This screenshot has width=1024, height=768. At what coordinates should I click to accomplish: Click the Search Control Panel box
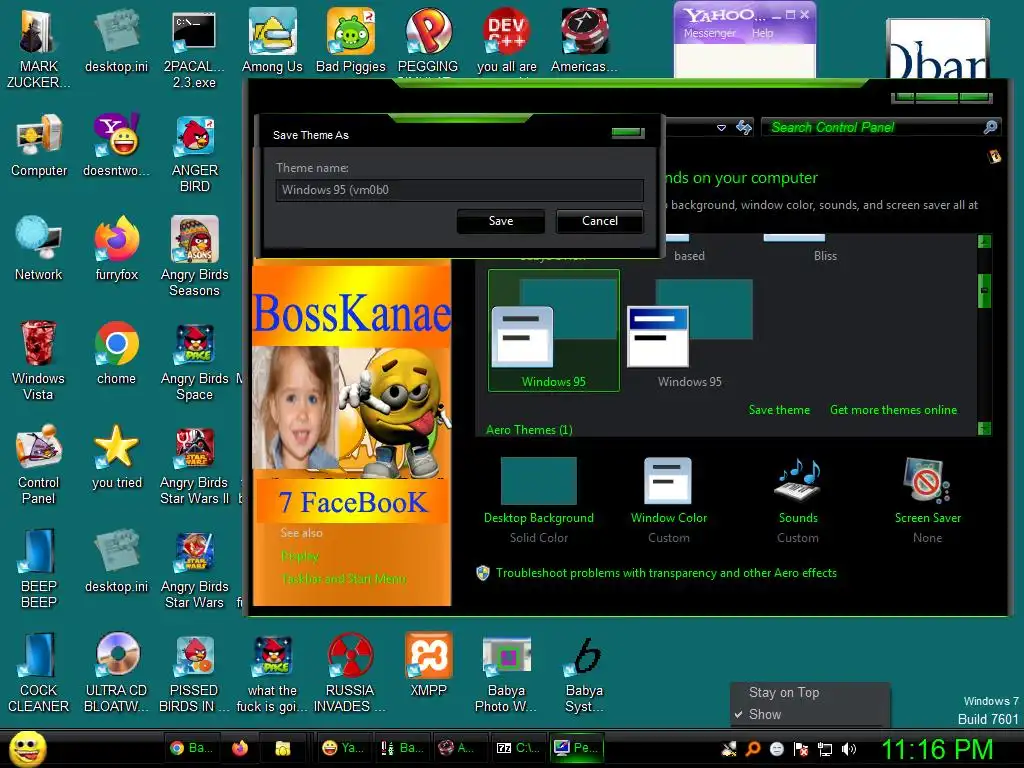click(880, 127)
